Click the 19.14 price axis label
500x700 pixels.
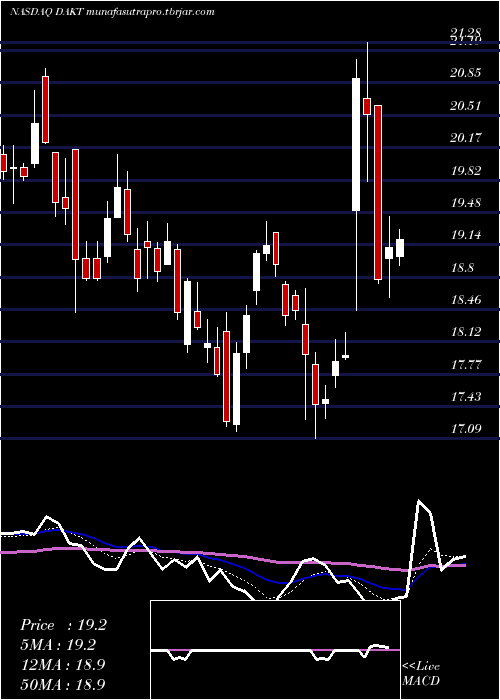[x=466, y=235]
